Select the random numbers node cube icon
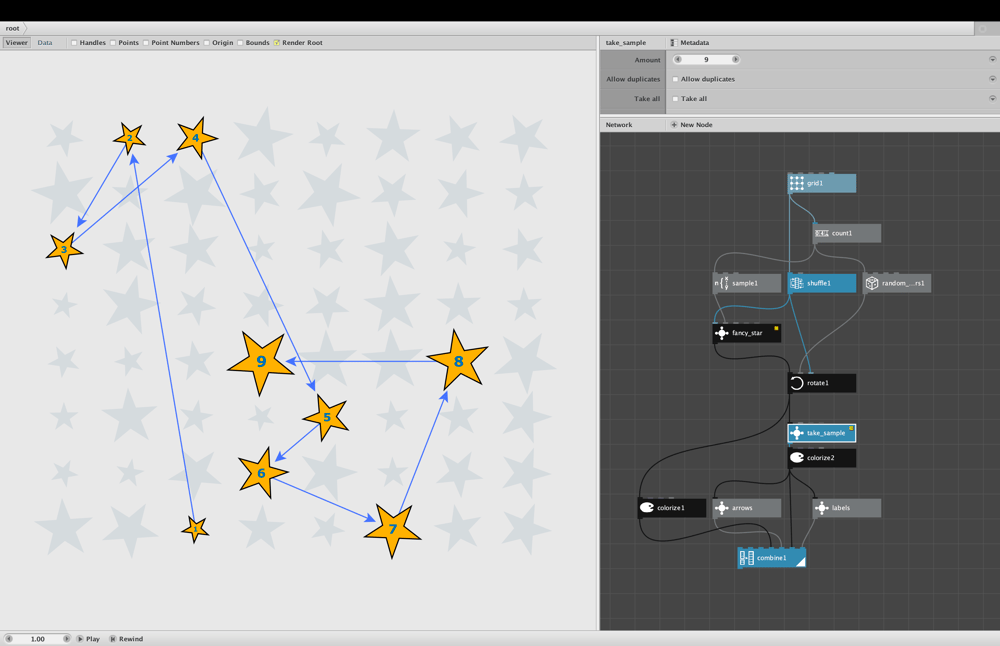The height and width of the screenshot is (646, 1000). click(872, 283)
